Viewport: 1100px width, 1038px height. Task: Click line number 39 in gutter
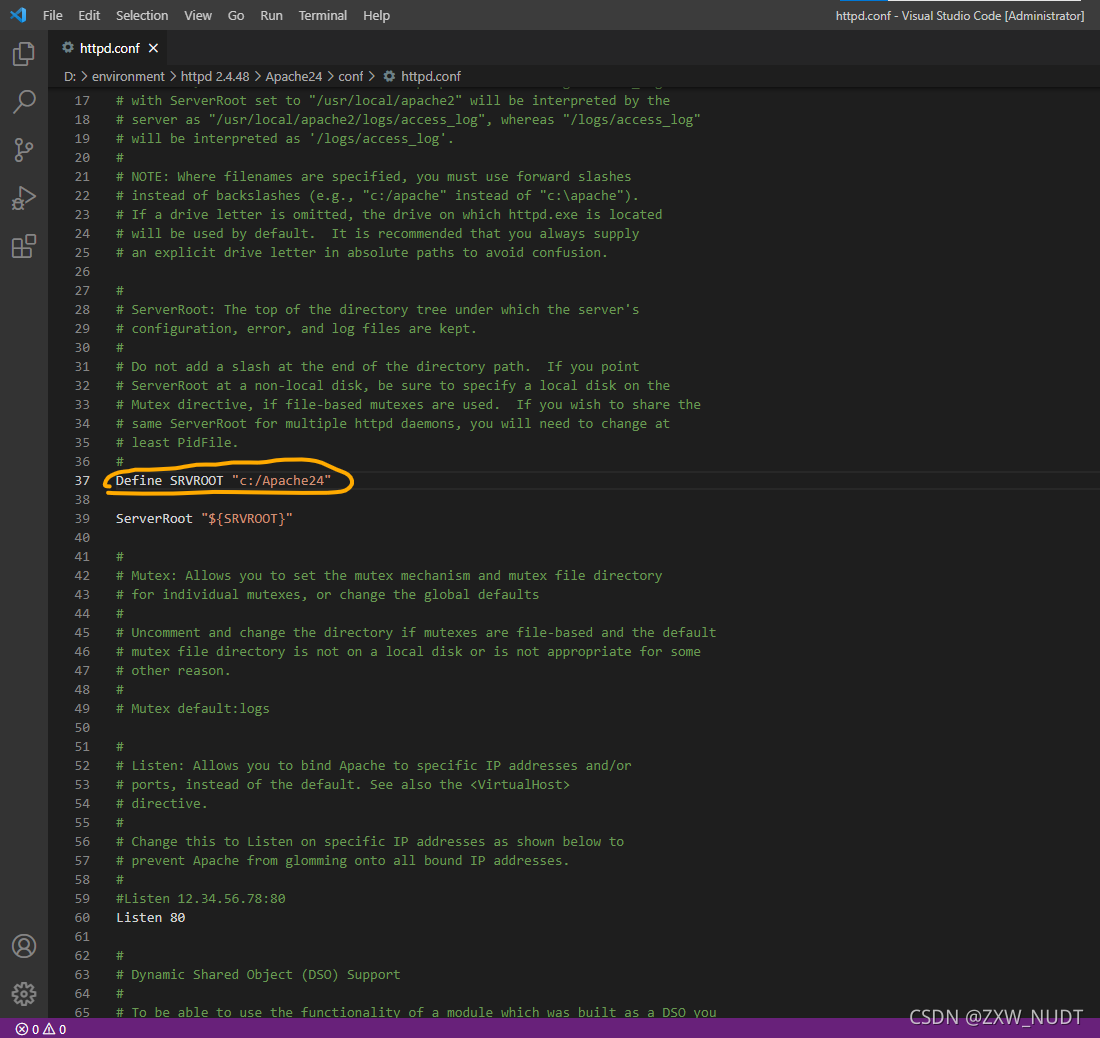tap(82, 518)
